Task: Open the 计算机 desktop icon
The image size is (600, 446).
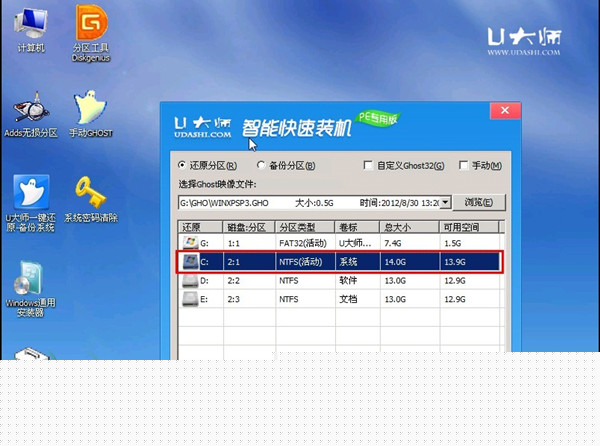Action: (x=29, y=25)
